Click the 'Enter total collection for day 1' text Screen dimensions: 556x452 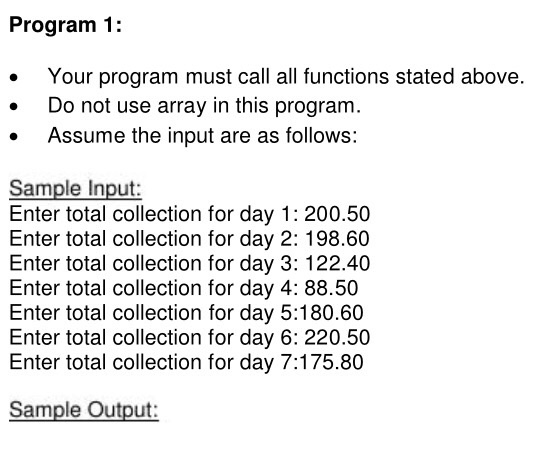coord(154,214)
